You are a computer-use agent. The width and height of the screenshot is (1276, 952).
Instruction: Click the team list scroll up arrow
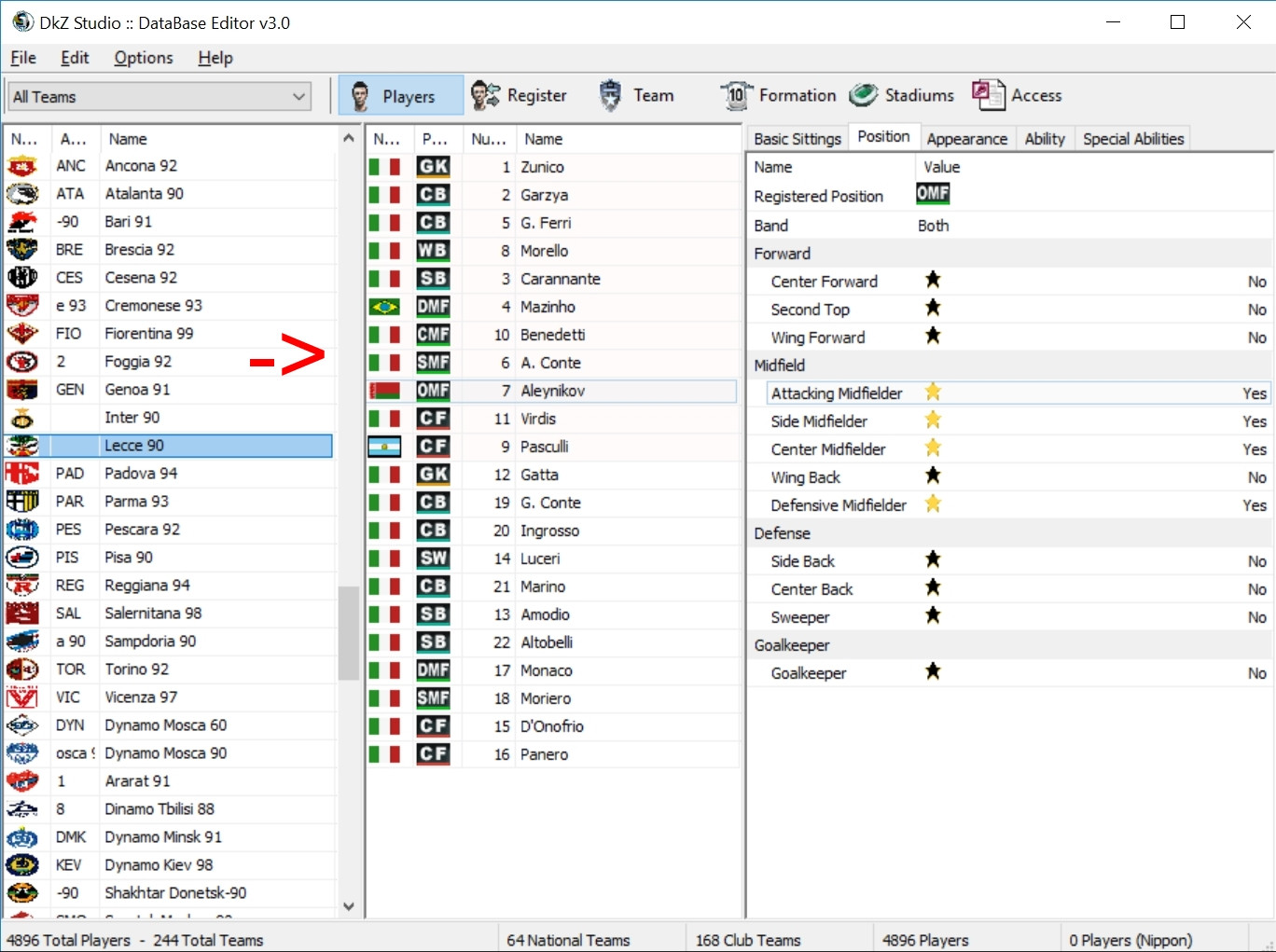click(x=349, y=139)
